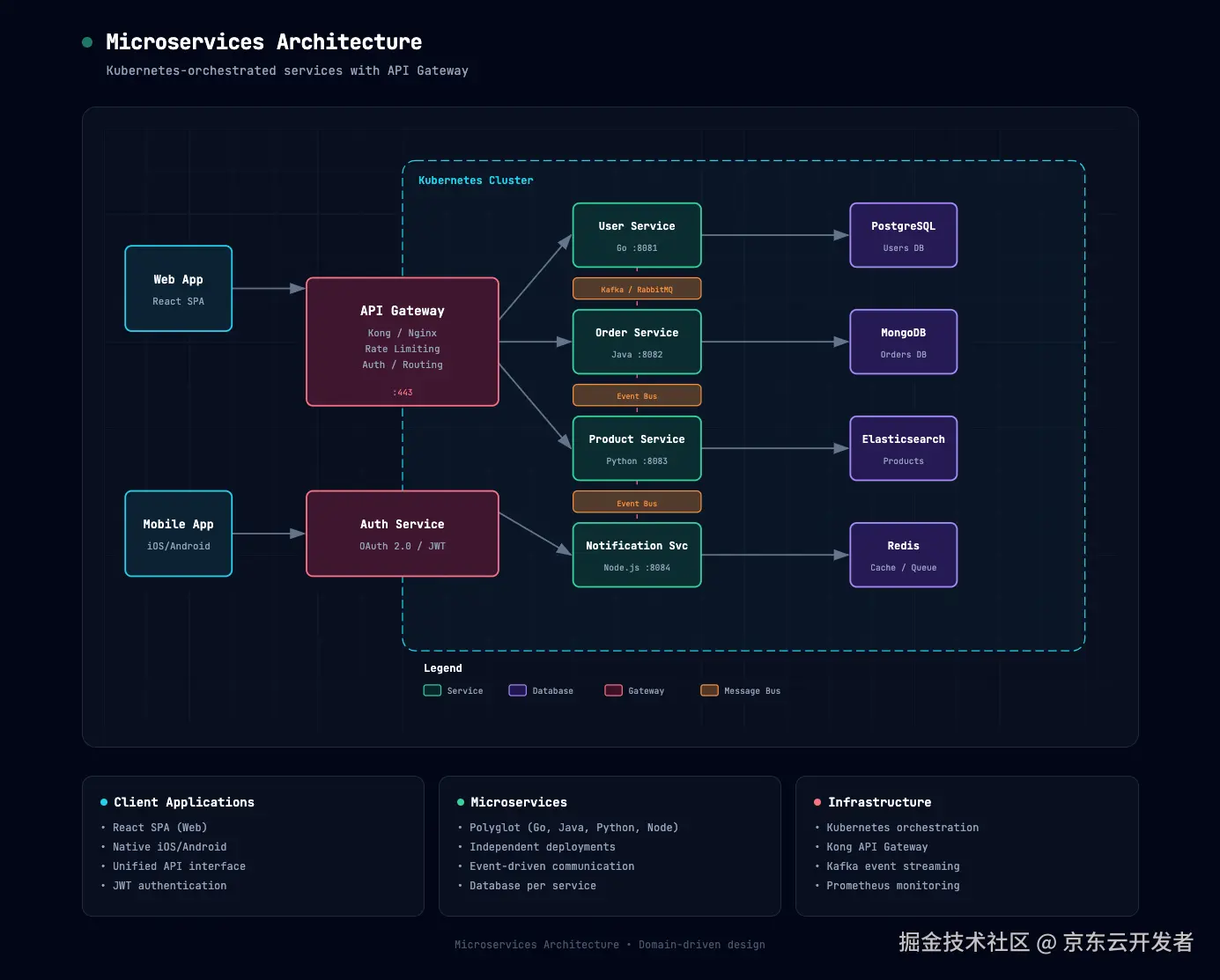Select the Auth Service OAuth box
1220x980 pixels.
403,534
